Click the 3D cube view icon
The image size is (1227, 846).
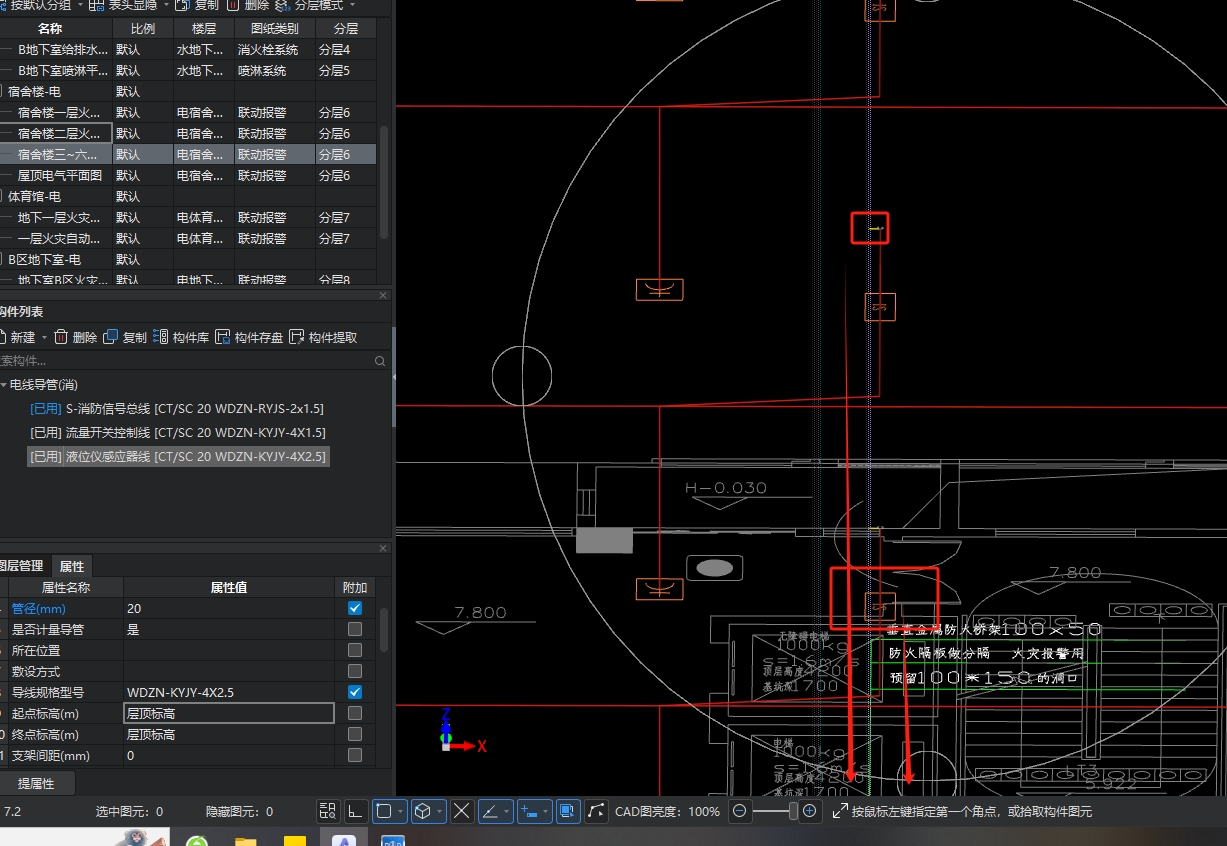coord(423,811)
